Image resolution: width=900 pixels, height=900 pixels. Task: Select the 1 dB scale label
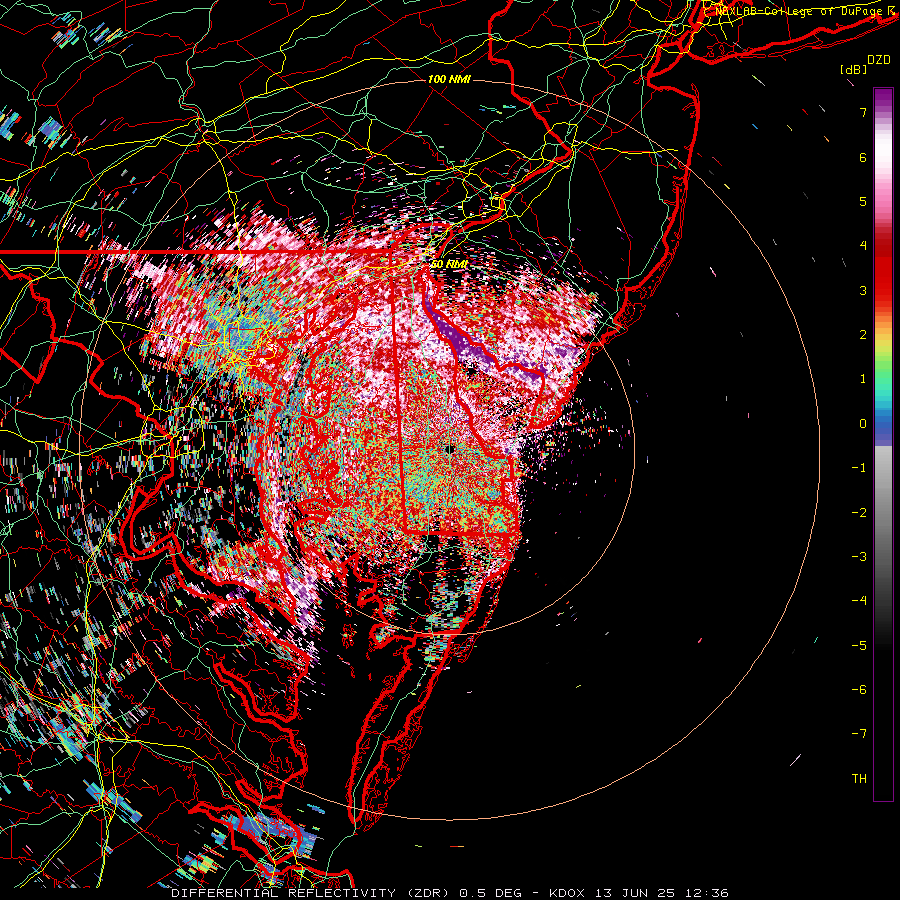(863, 379)
